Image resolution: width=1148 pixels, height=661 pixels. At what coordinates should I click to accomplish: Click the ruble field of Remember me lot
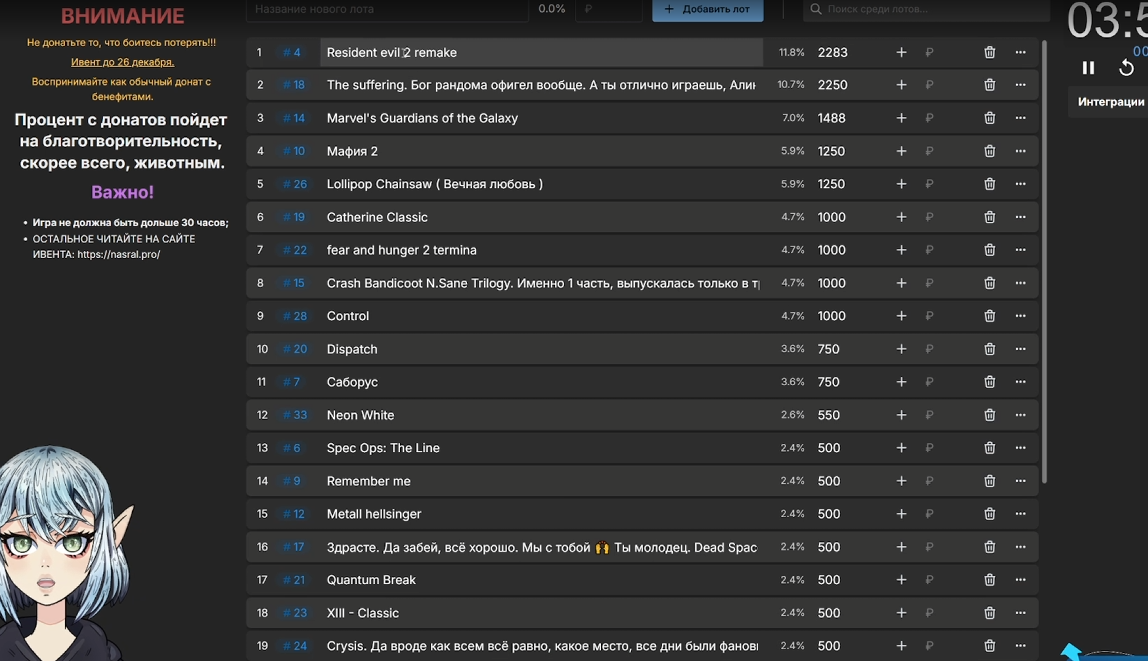[929, 481]
